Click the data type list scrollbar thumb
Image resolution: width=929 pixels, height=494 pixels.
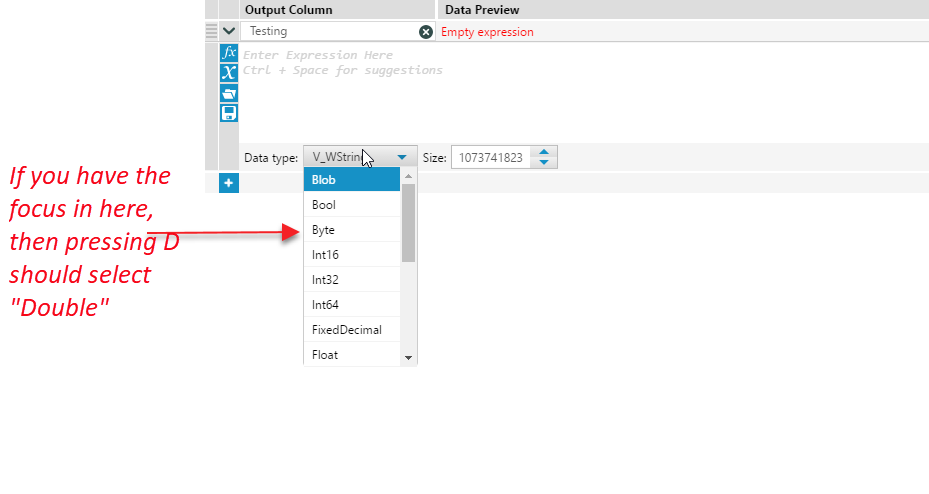click(x=408, y=223)
